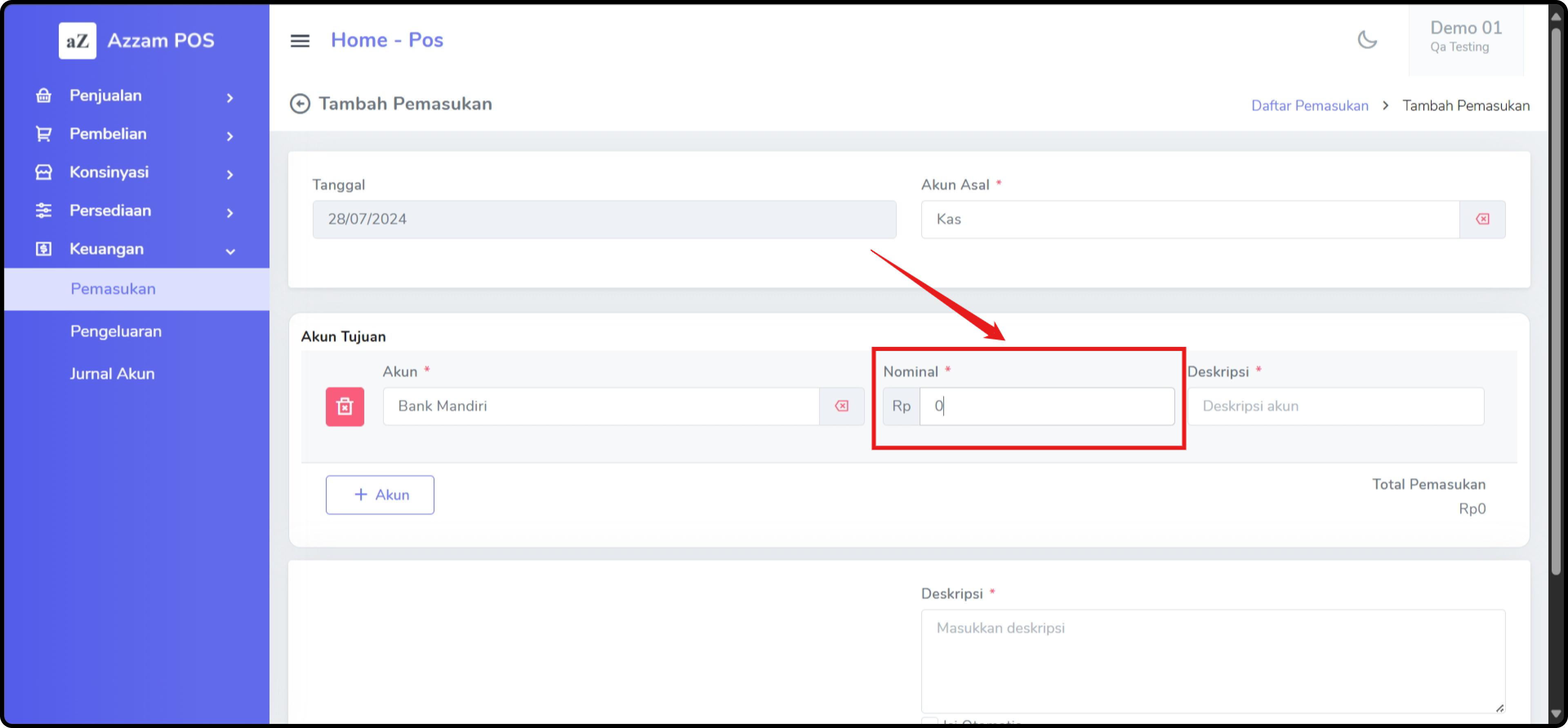Viewport: 1568px width, 728px height.
Task: Go to Daftar Pemasukan breadcrumb link
Action: pos(1309,106)
